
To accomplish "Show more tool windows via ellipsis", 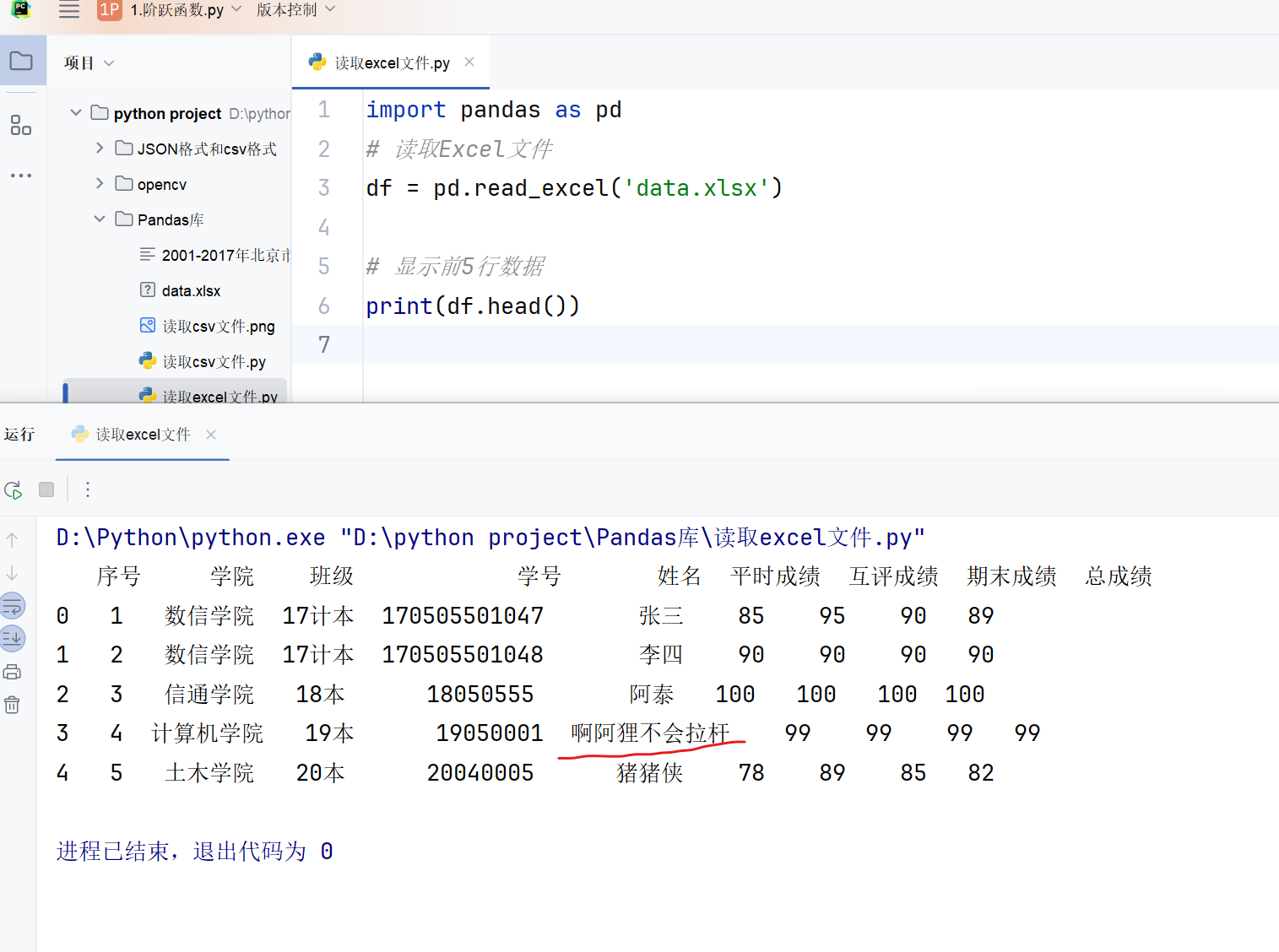I will click(x=21, y=176).
